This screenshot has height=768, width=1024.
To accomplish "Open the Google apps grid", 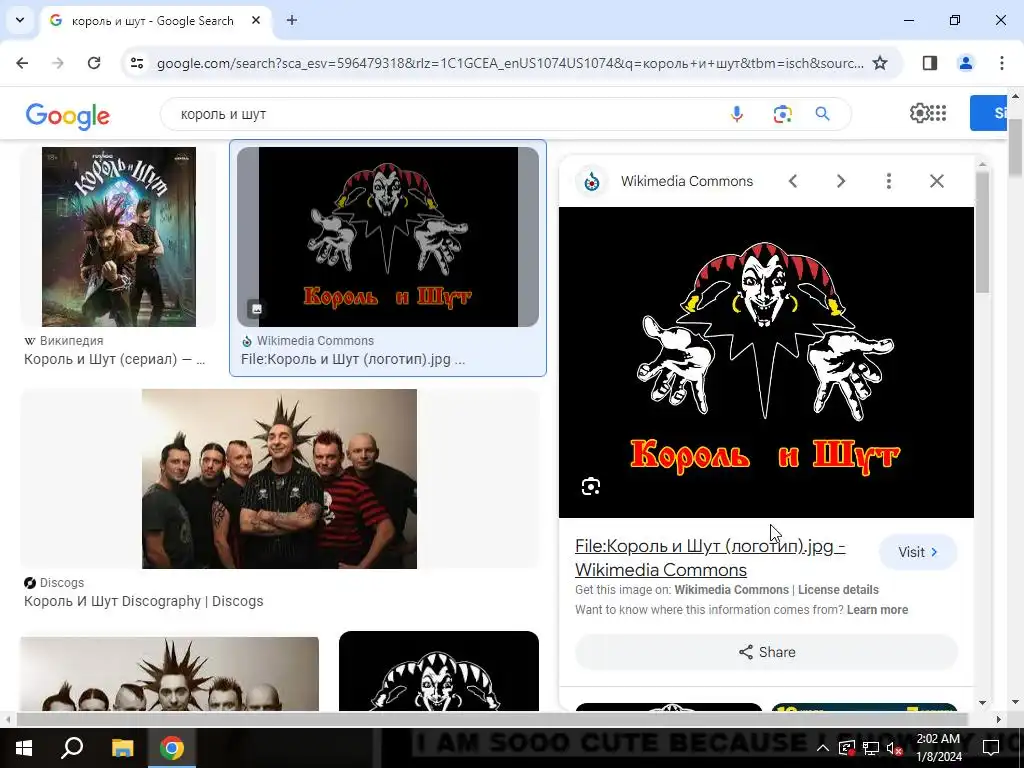I will tap(938, 113).
